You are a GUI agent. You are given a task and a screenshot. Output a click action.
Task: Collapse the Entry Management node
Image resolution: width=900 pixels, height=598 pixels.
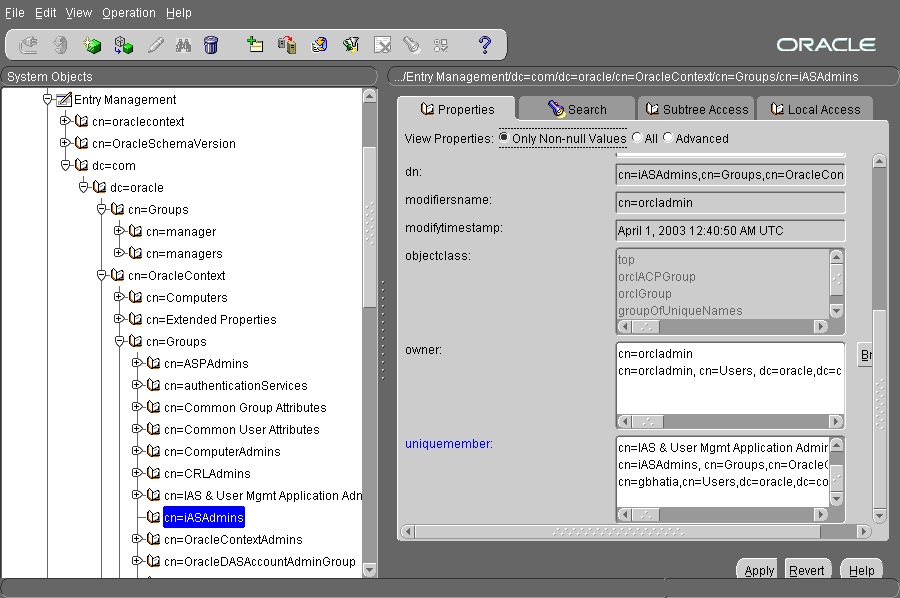[x=48, y=99]
